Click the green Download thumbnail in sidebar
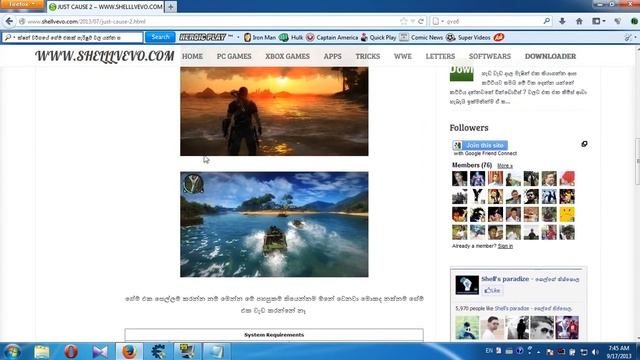The height and width of the screenshot is (360, 640). coord(462,73)
